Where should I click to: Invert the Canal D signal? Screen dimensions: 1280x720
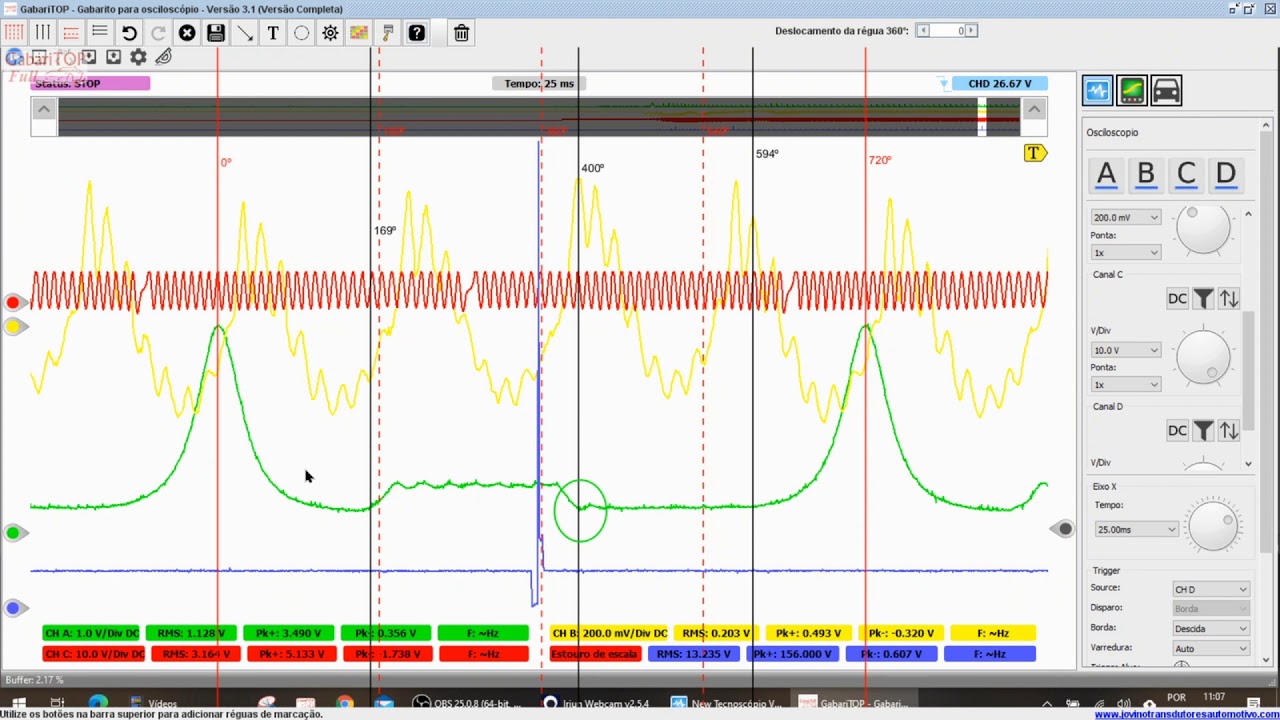1229,431
